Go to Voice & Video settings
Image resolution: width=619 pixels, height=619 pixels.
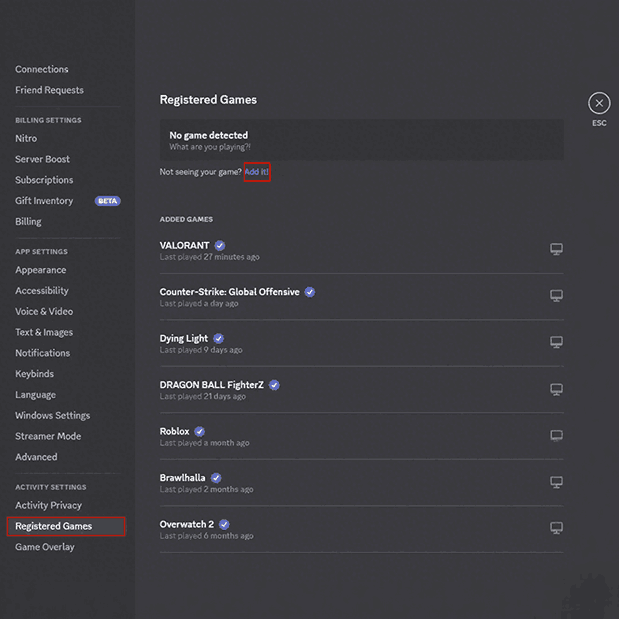click(x=44, y=311)
